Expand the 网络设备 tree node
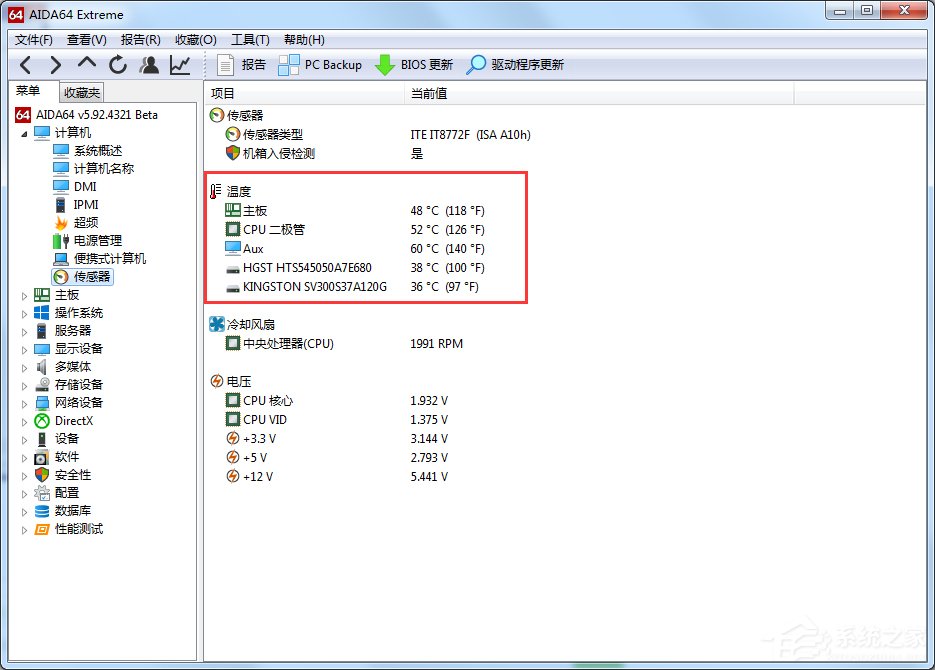 pos(24,402)
